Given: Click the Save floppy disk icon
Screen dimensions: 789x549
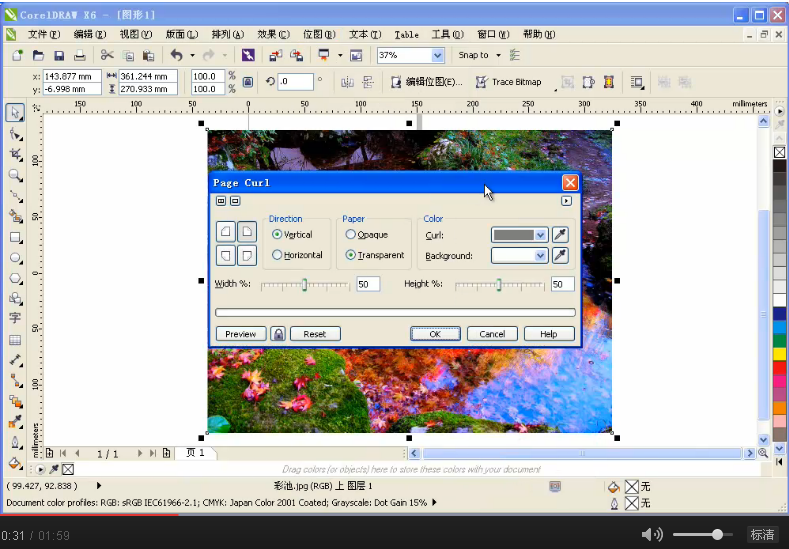Looking at the screenshot, I should point(59,55).
